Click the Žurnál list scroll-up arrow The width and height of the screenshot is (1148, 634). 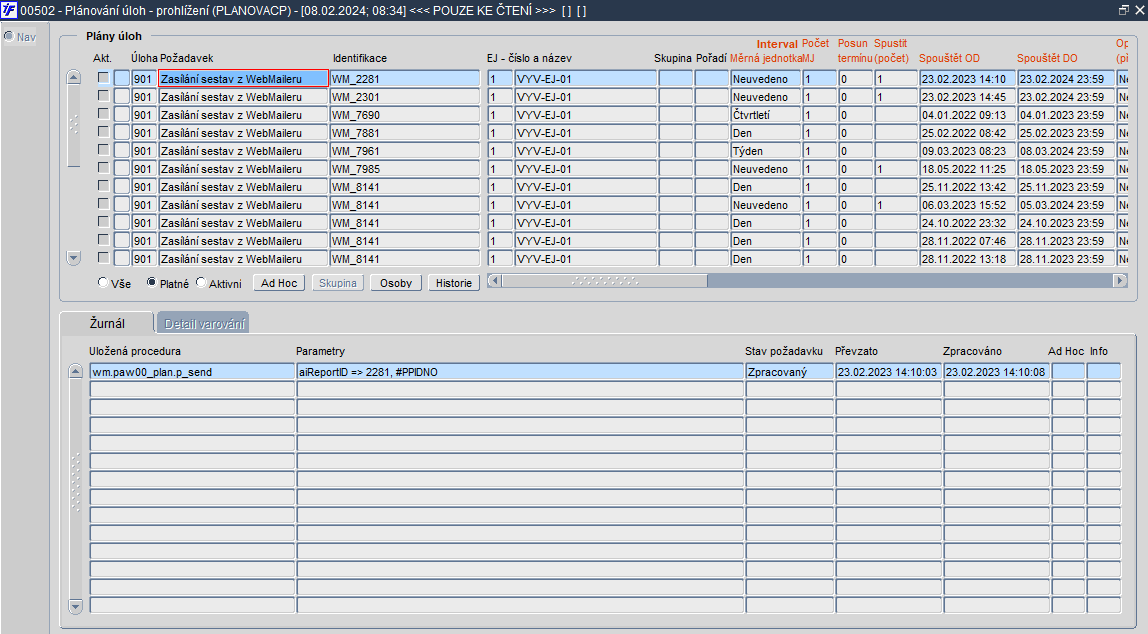pyautogui.click(x=75, y=371)
